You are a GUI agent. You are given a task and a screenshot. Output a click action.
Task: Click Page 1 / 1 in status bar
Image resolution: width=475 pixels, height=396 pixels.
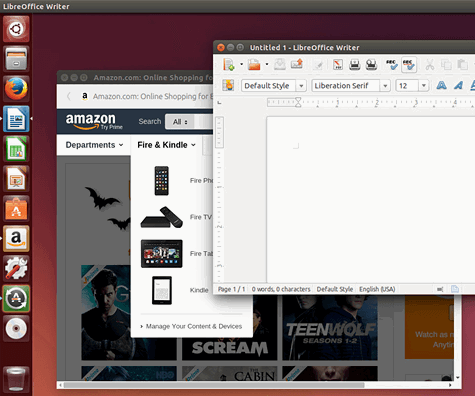click(x=231, y=289)
